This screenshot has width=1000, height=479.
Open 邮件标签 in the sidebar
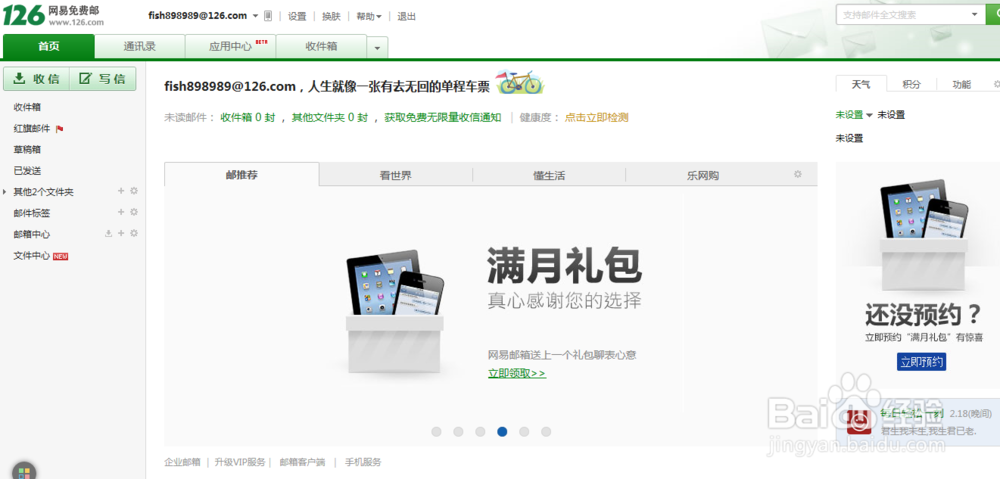point(31,212)
